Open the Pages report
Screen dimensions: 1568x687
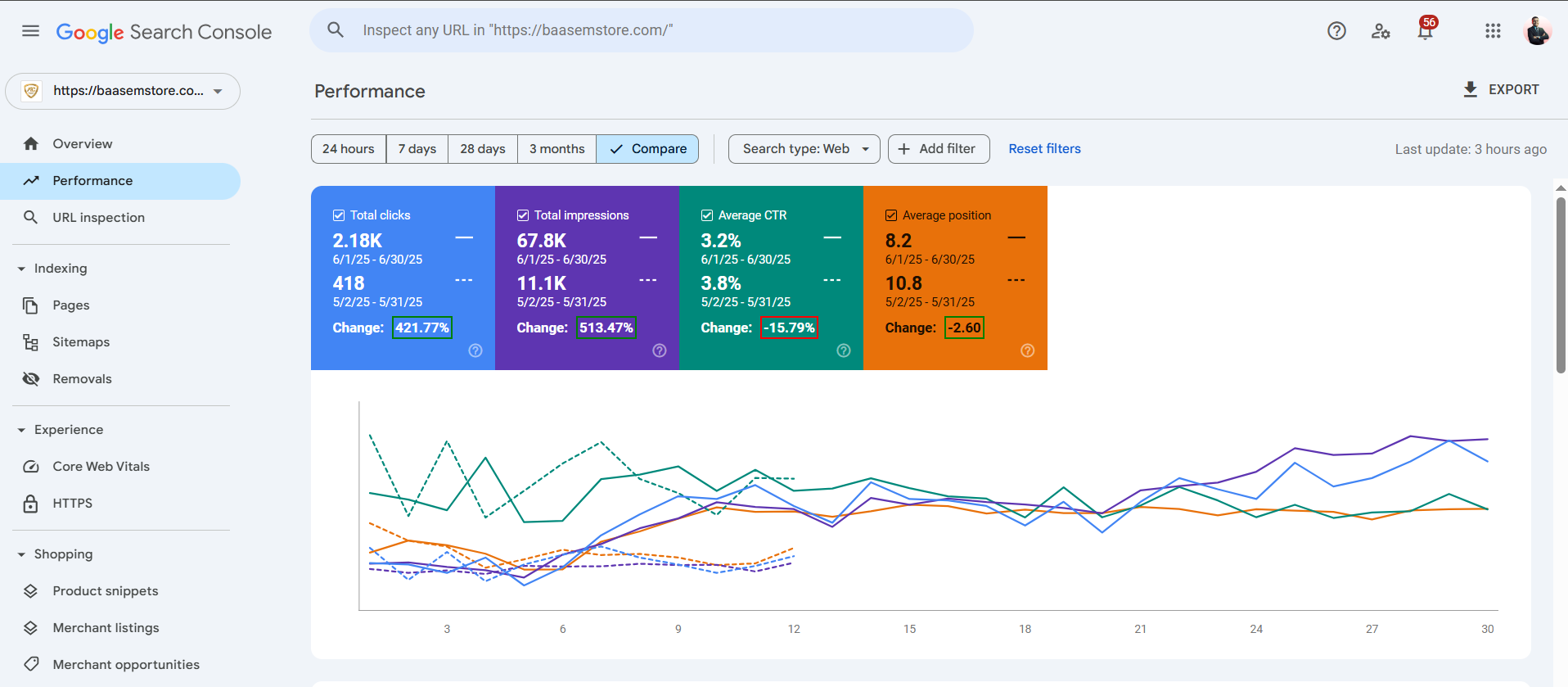120,305
